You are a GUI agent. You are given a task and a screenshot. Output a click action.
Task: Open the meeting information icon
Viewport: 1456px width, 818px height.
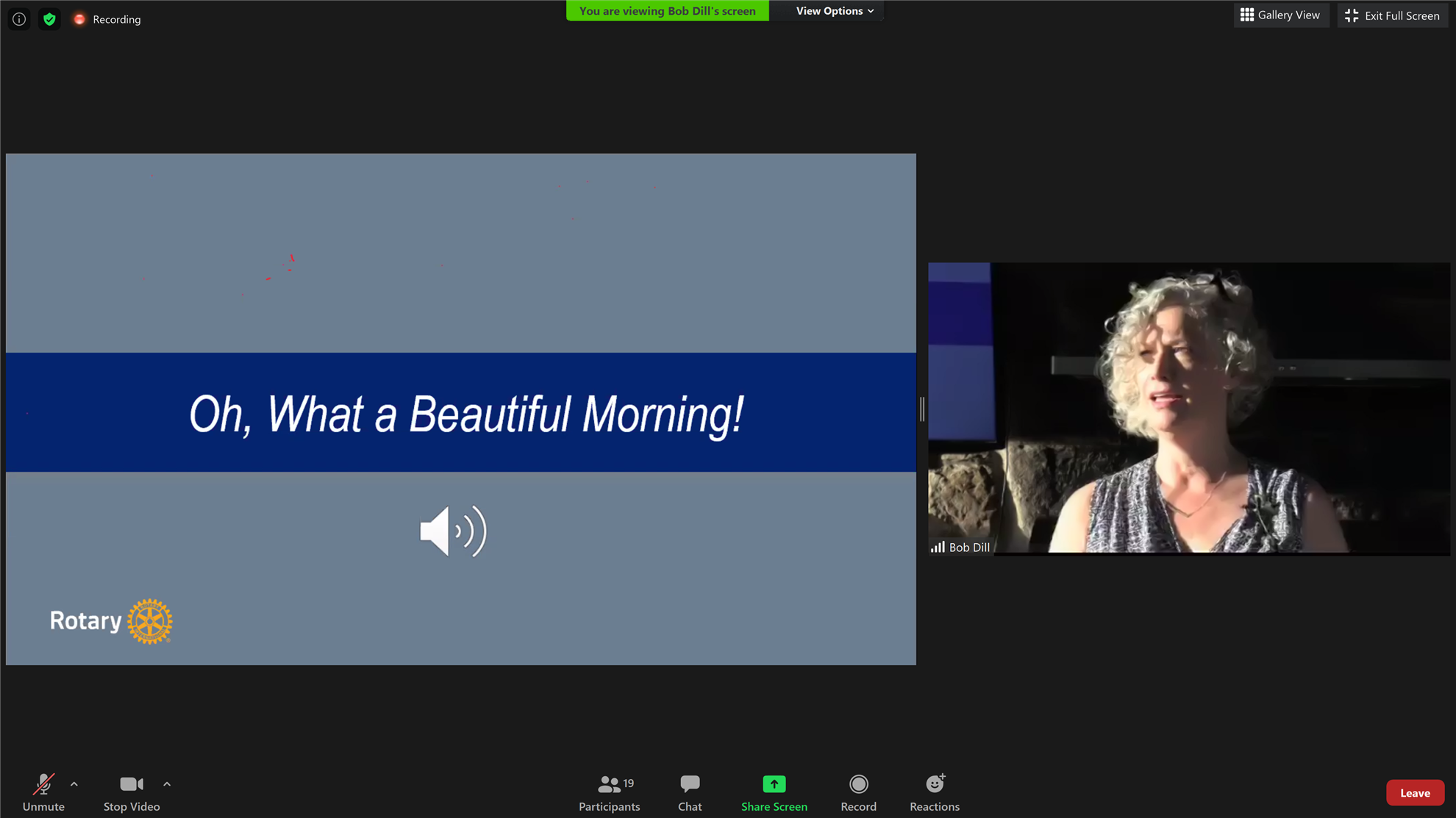tap(19, 19)
